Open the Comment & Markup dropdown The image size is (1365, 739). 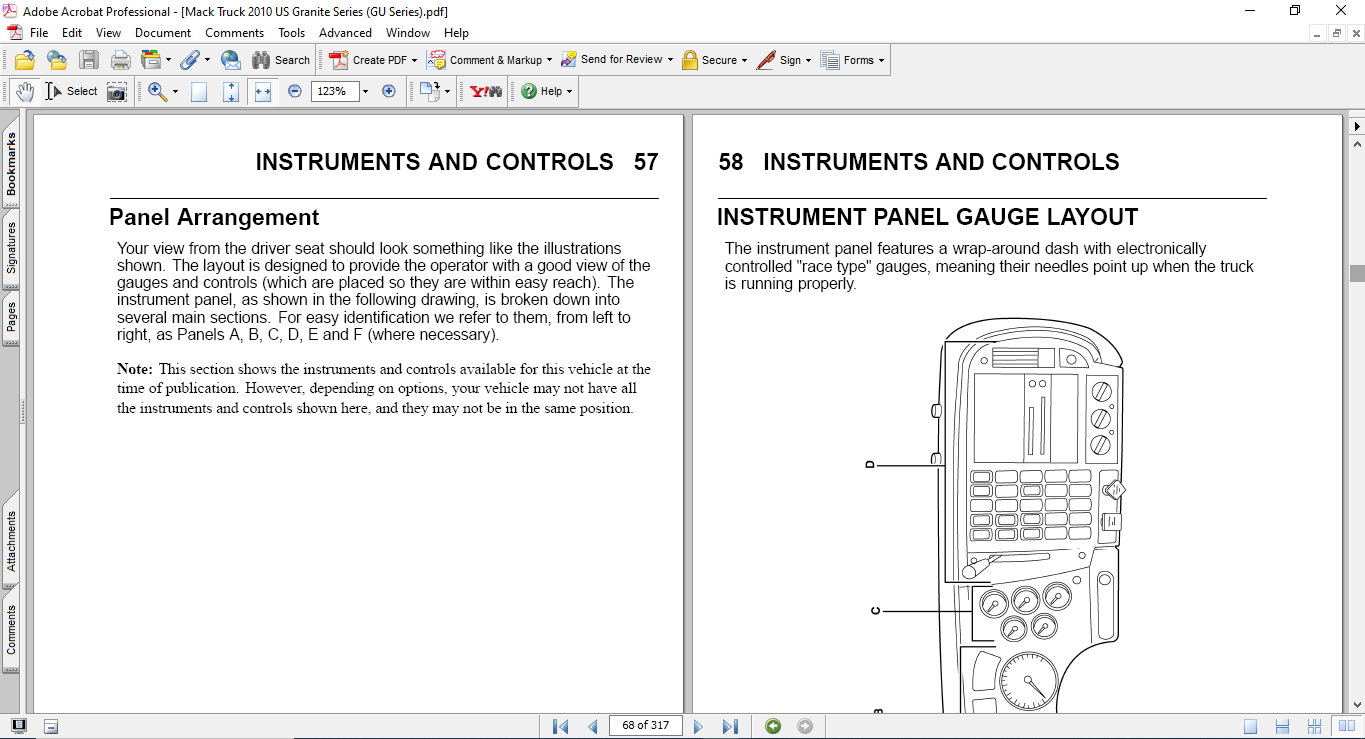tap(549, 60)
